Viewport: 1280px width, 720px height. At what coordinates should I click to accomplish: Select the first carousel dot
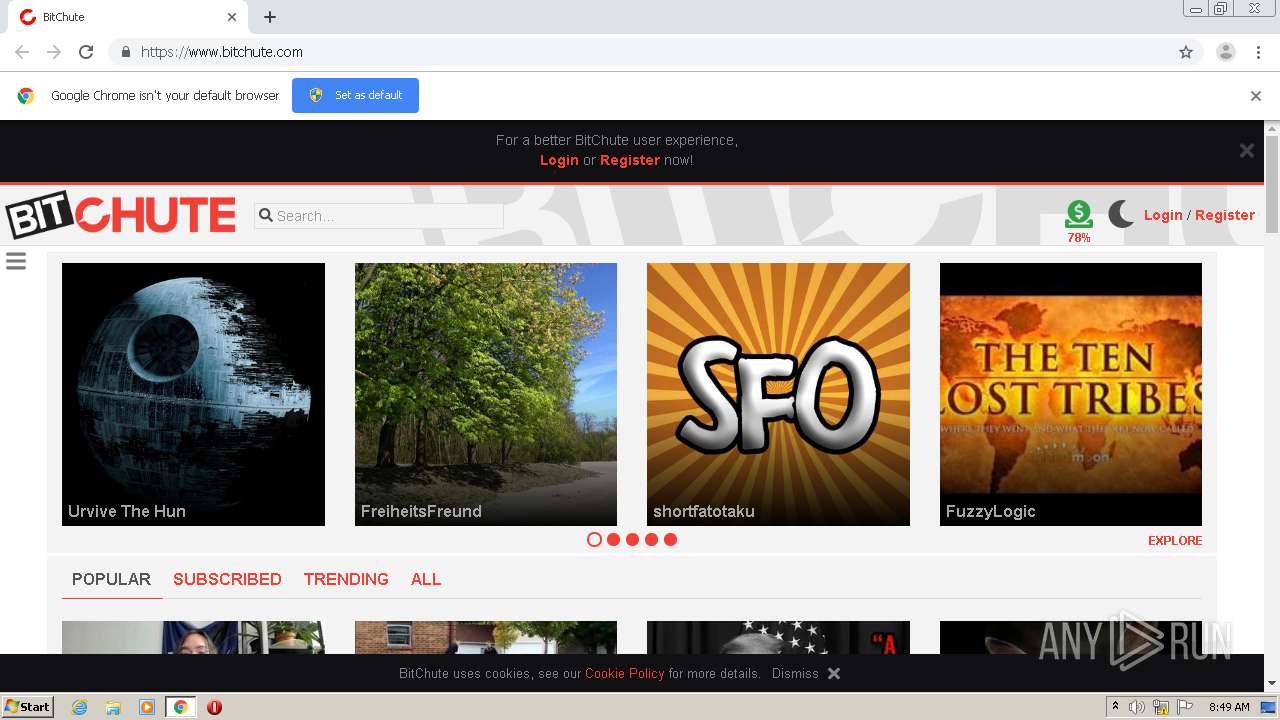coord(594,539)
